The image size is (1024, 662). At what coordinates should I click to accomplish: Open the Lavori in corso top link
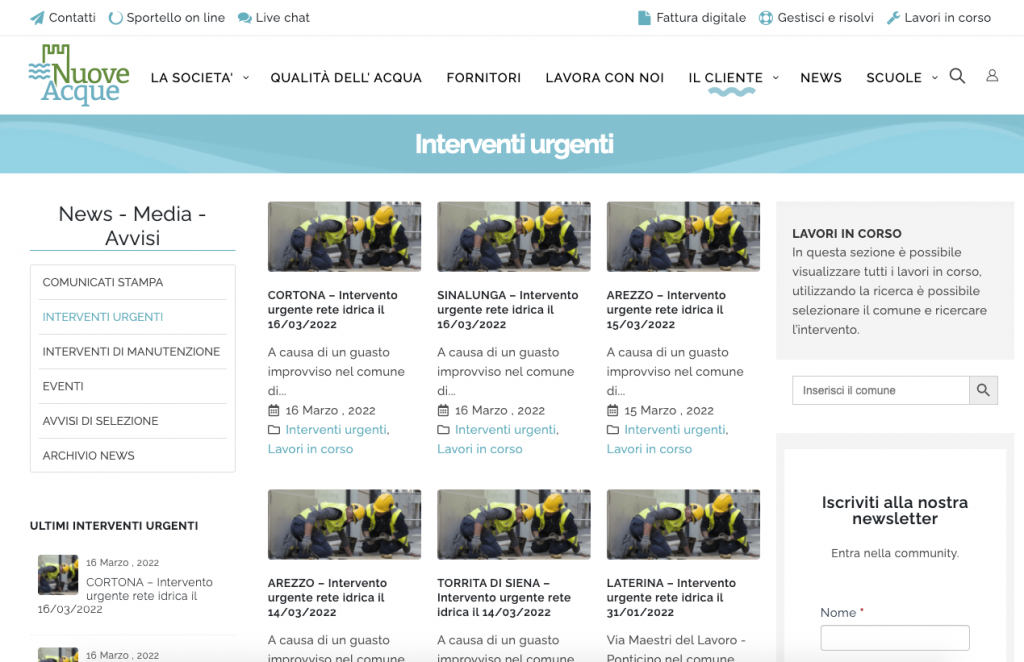948,18
